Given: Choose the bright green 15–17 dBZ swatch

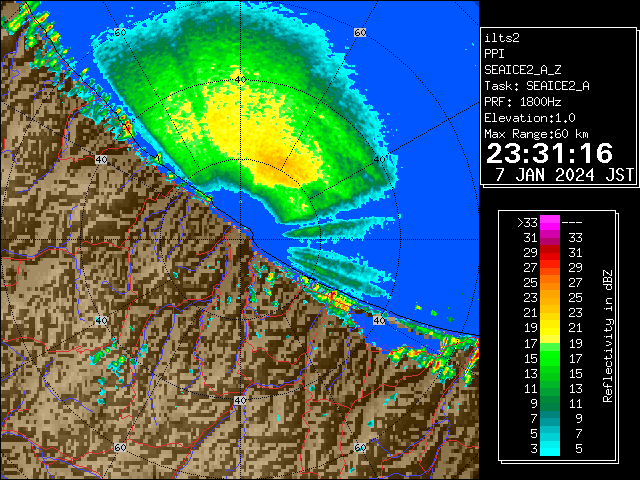Looking at the screenshot, I should (x=550, y=358).
